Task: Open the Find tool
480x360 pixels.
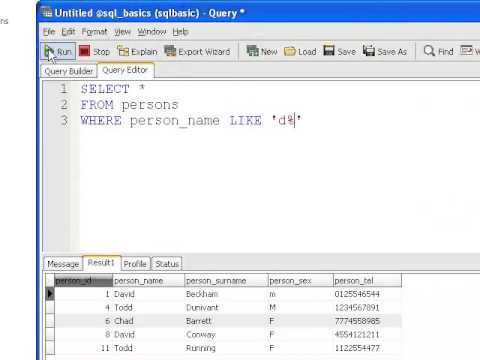Action: [438, 51]
